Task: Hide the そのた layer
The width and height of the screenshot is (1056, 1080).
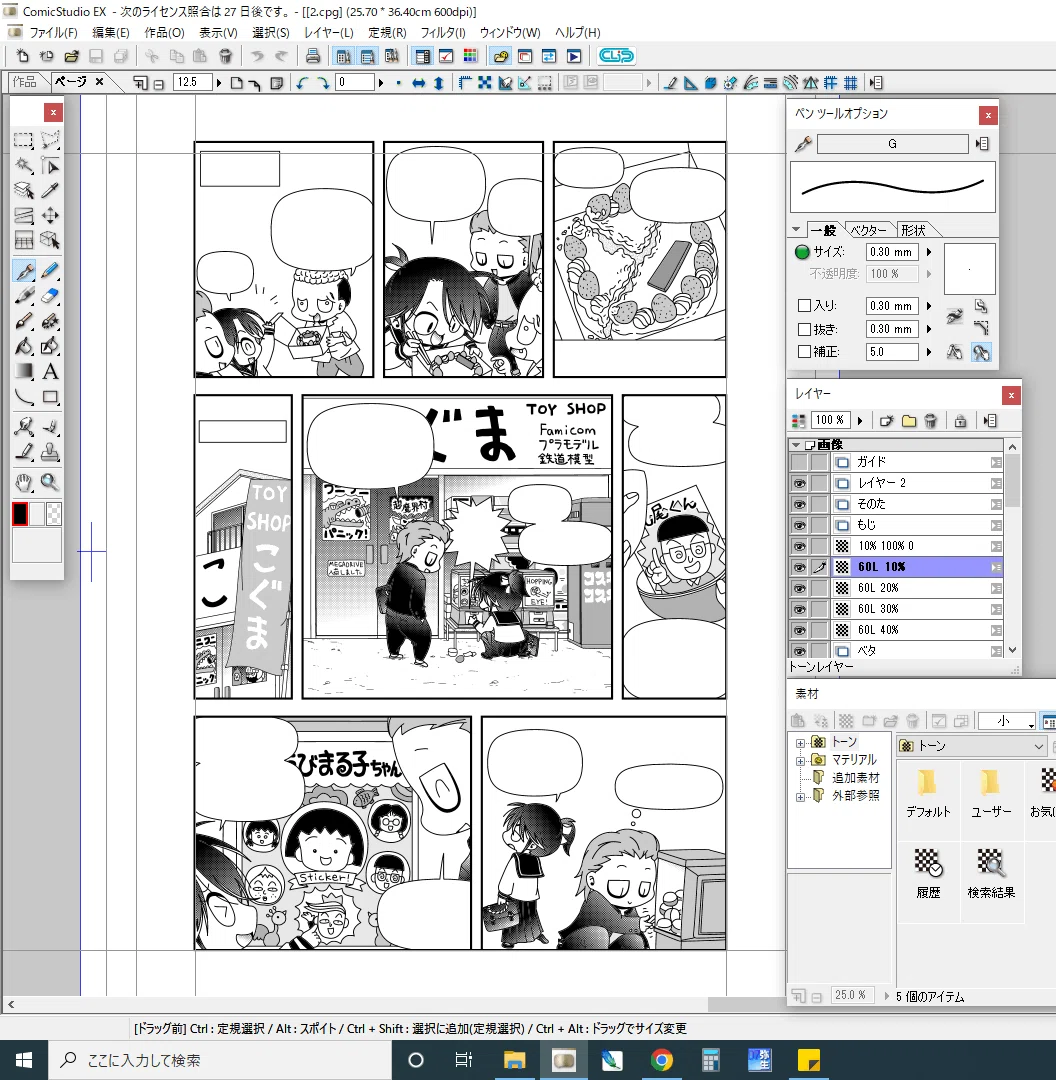Action: pyautogui.click(x=799, y=504)
